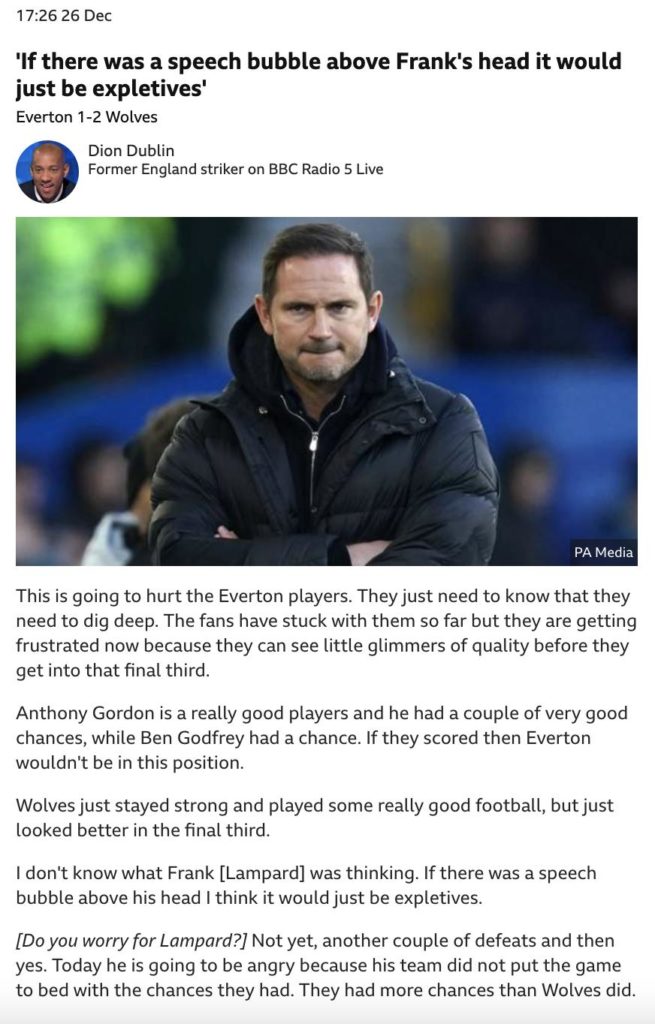Click 'Former England striker on BBC Radio 5 Live'

coord(236,169)
